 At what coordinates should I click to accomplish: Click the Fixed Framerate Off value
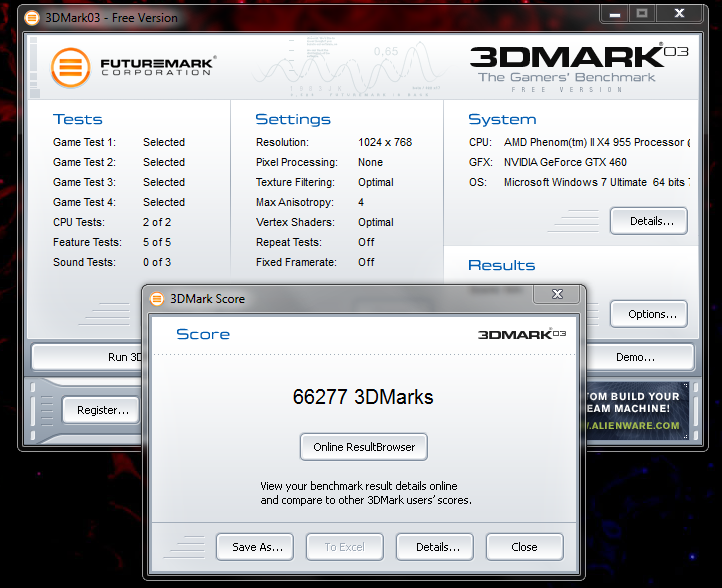coord(367,262)
